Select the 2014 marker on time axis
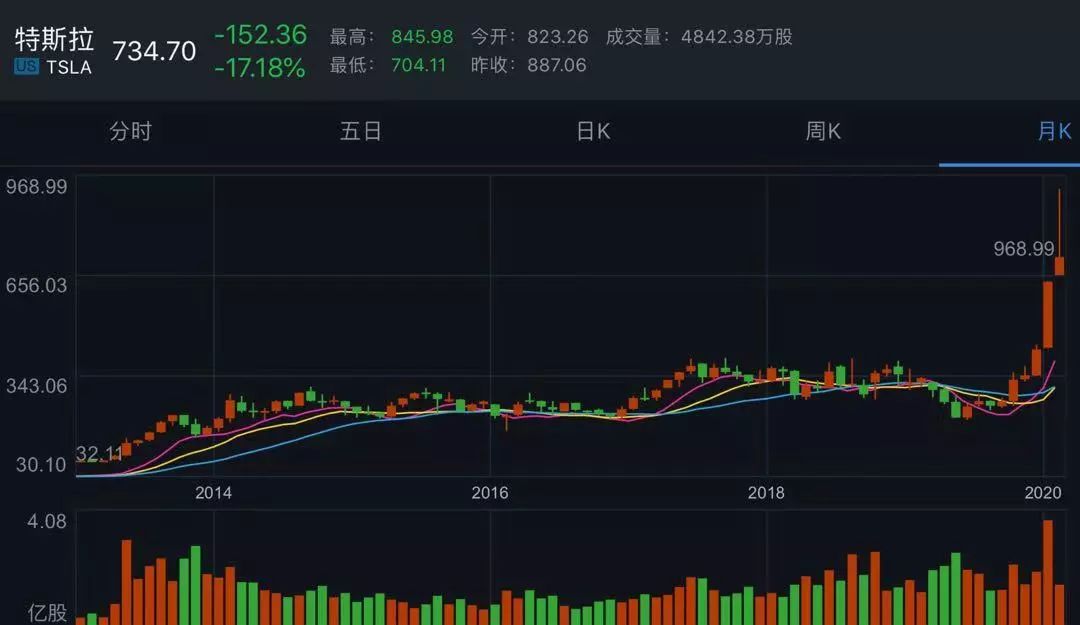This screenshot has height=625, width=1080. [213, 493]
